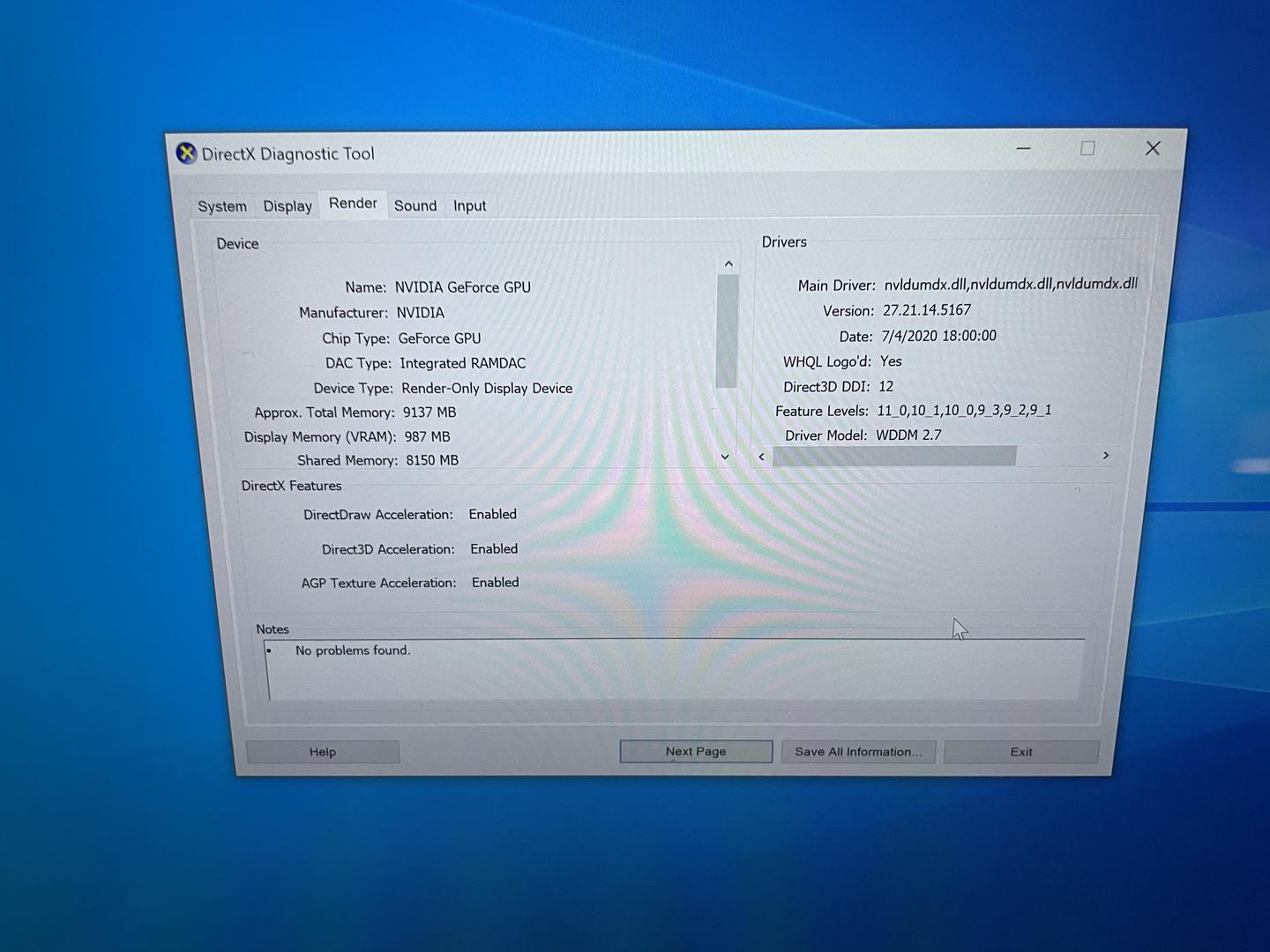Click the disabled maximize window button
Image resolution: width=1270 pixels, height=952 pixels.
(1087, 148)
